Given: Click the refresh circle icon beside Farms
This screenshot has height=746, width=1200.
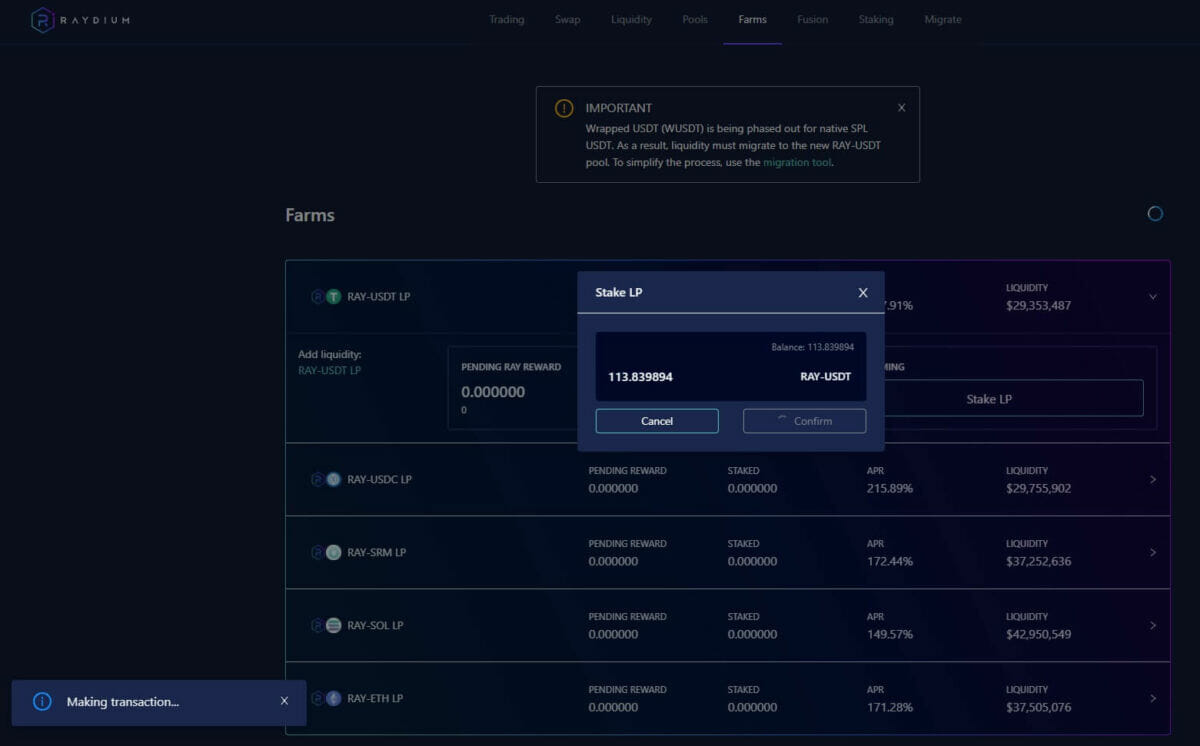Looking at the screenshot, I should (x=1155, y=213).
